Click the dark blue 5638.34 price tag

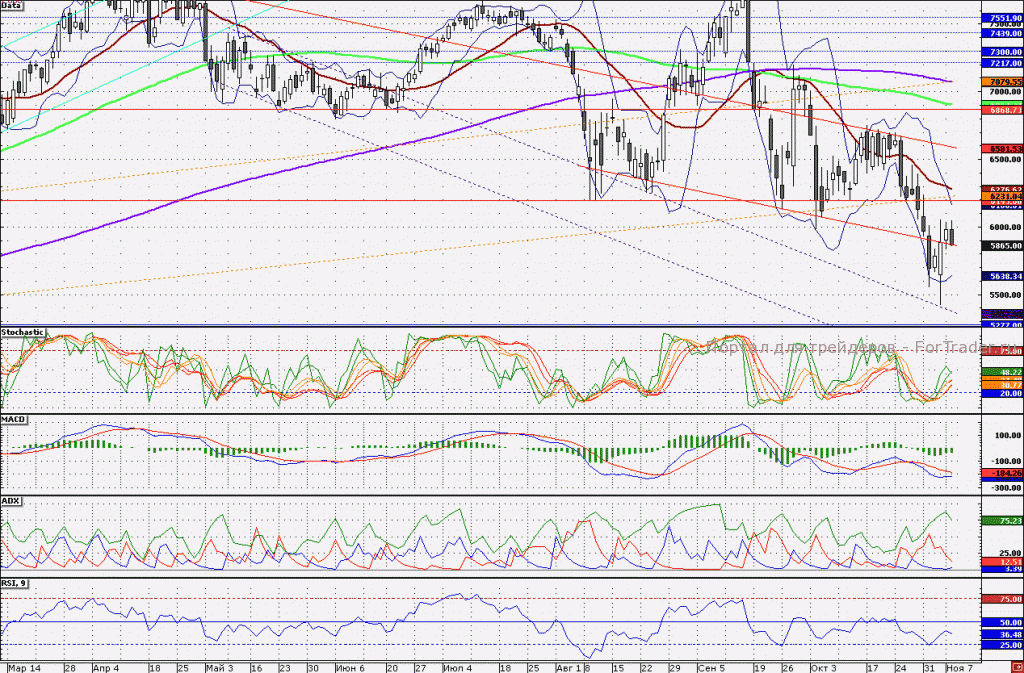tap(1002, 277)
